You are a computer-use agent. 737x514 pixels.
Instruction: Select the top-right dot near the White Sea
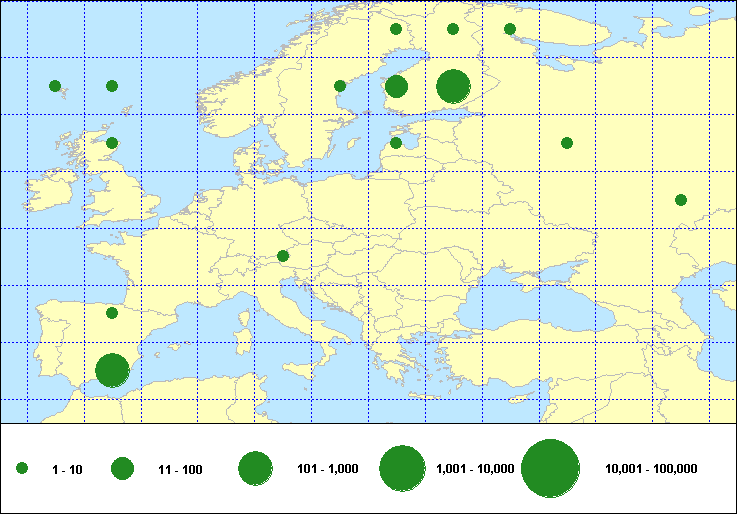[510, 29]
